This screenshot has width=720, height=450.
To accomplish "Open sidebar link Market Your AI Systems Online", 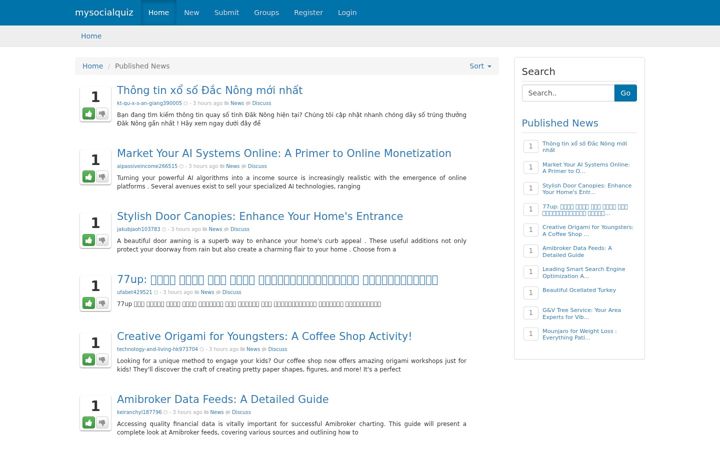I will (x=586, y=168).
